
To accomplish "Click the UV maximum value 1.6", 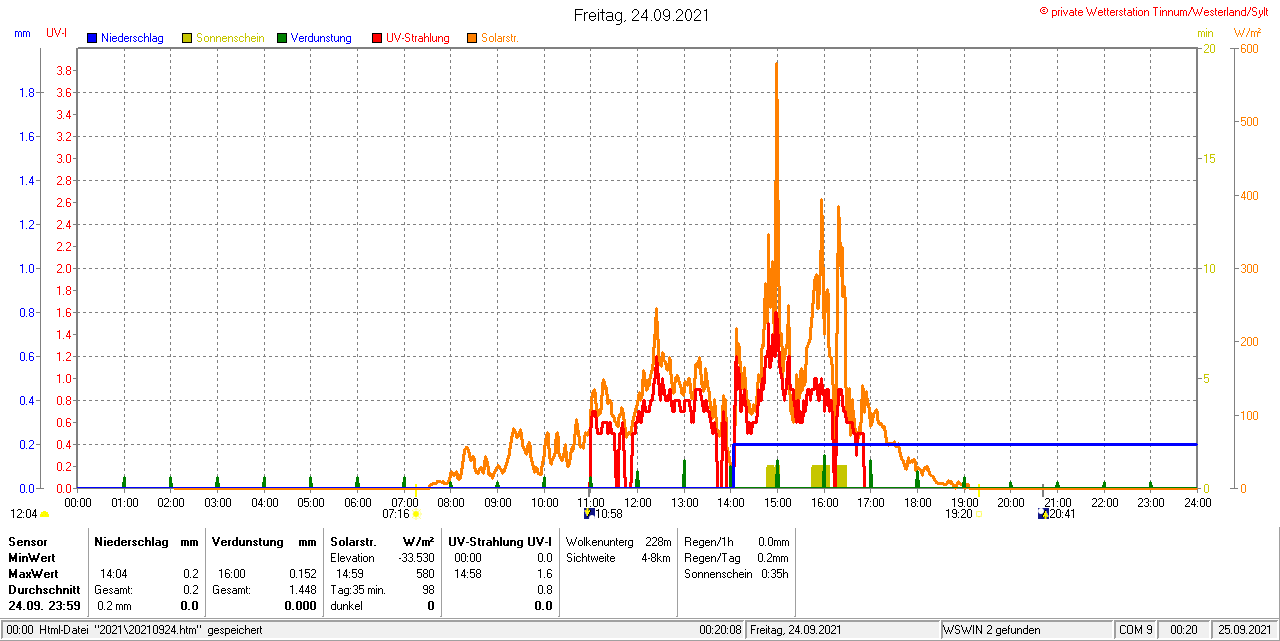I will coord(544,574).
